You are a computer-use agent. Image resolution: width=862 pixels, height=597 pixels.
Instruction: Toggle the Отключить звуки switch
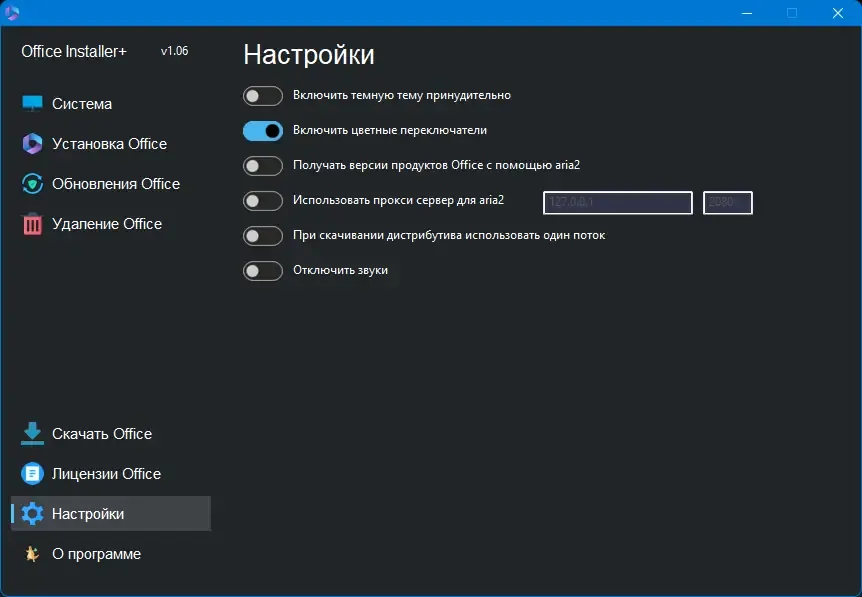pos(263,270)
